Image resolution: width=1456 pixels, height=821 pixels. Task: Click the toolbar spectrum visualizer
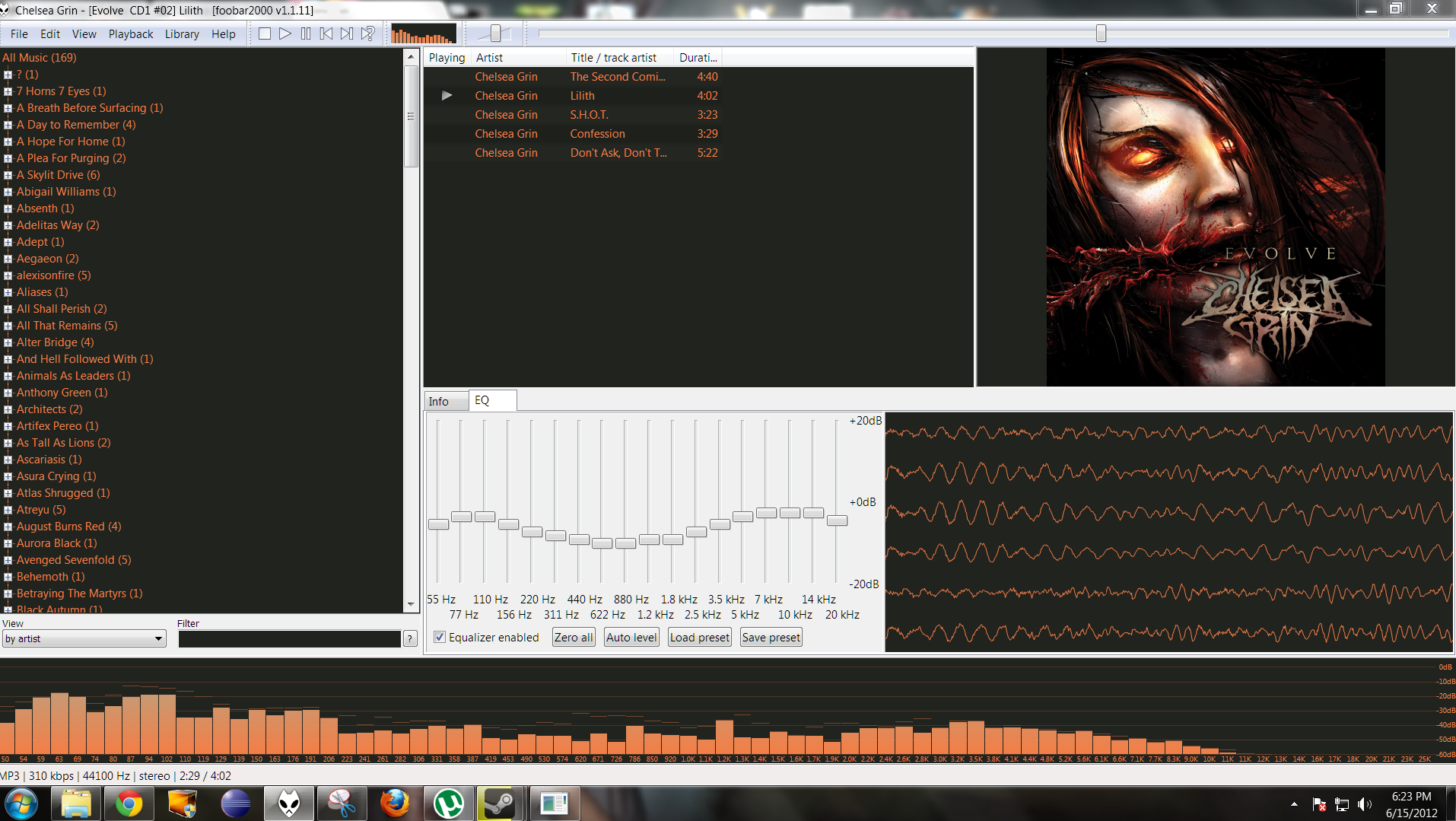424,34
